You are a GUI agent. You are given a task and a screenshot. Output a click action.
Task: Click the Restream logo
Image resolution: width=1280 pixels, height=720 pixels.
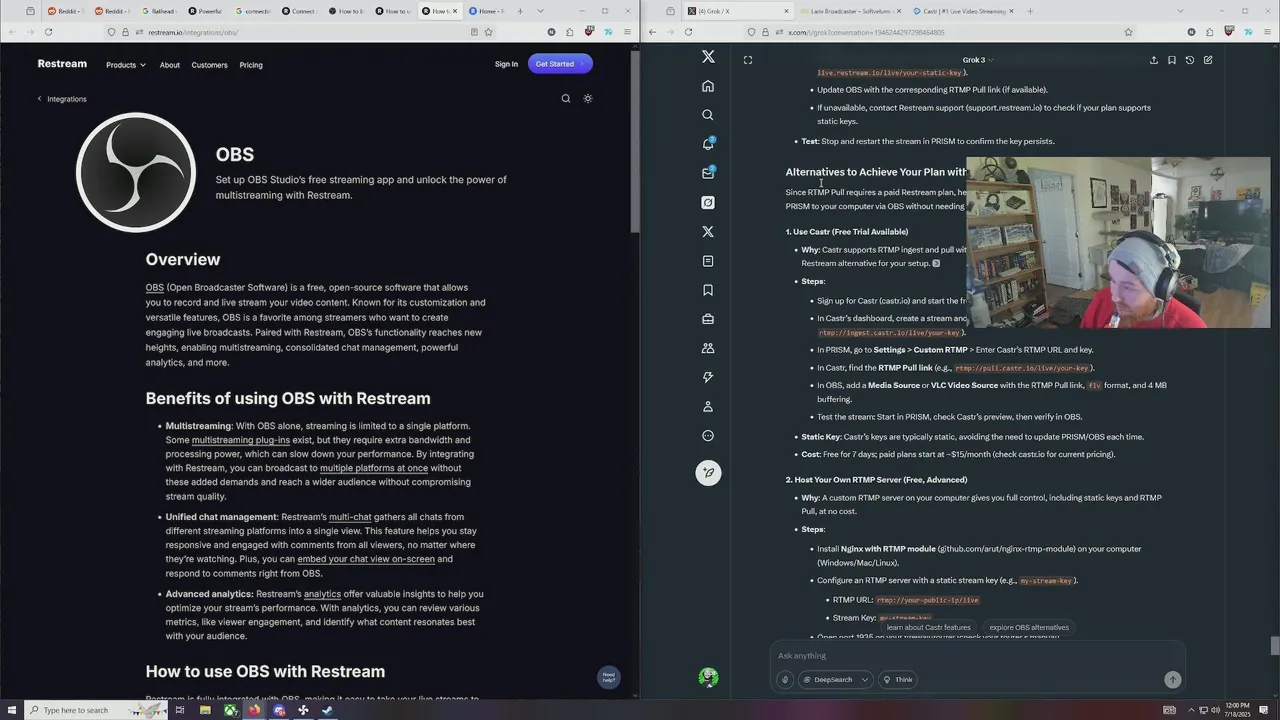62,64
